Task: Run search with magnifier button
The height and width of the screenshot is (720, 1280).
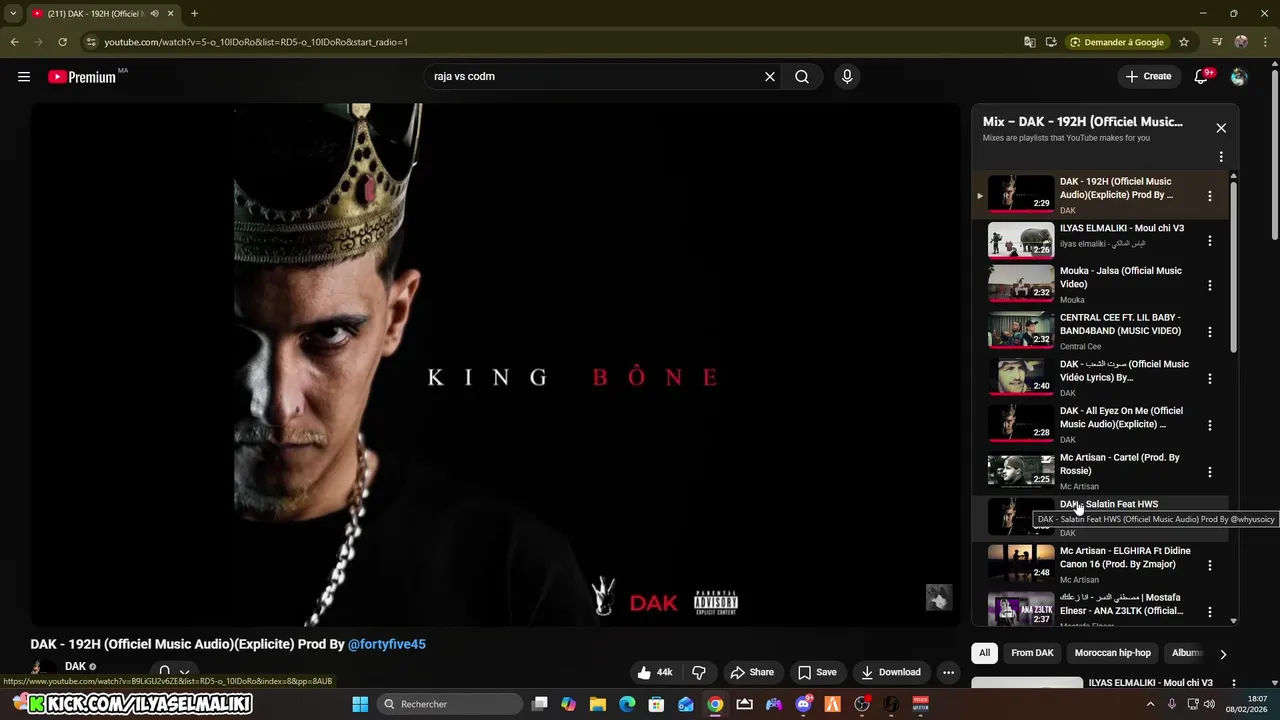Action: pos(802,76)
